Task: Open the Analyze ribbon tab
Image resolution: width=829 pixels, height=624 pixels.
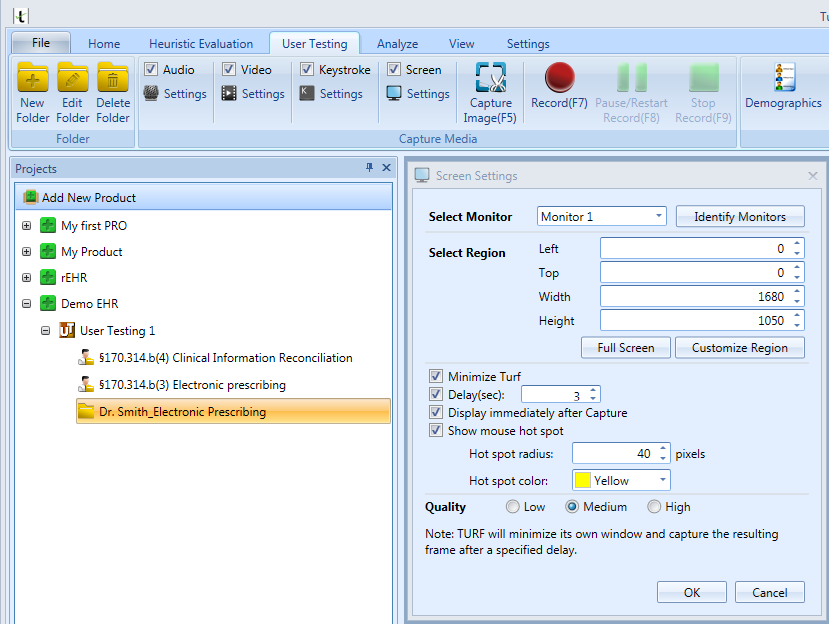Action: tap(397, 44)
